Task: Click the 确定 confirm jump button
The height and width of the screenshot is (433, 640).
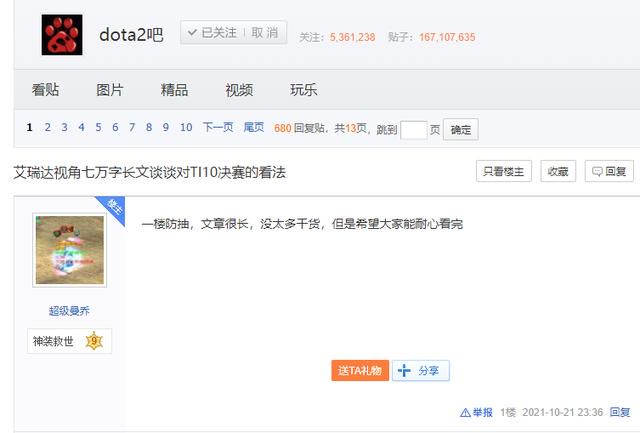Action: (461, 130)
